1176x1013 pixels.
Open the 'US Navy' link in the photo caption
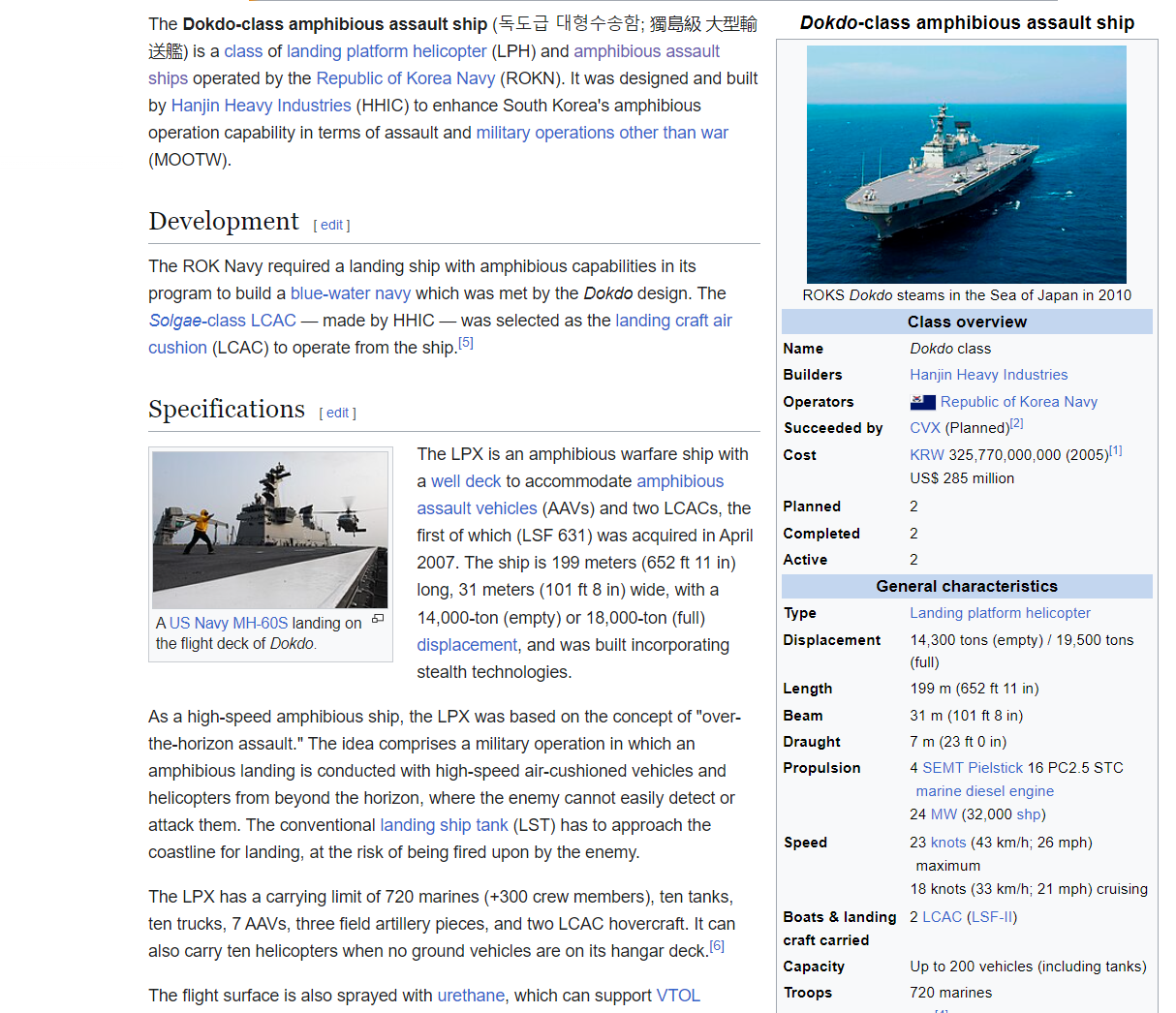tap(199, 624)
